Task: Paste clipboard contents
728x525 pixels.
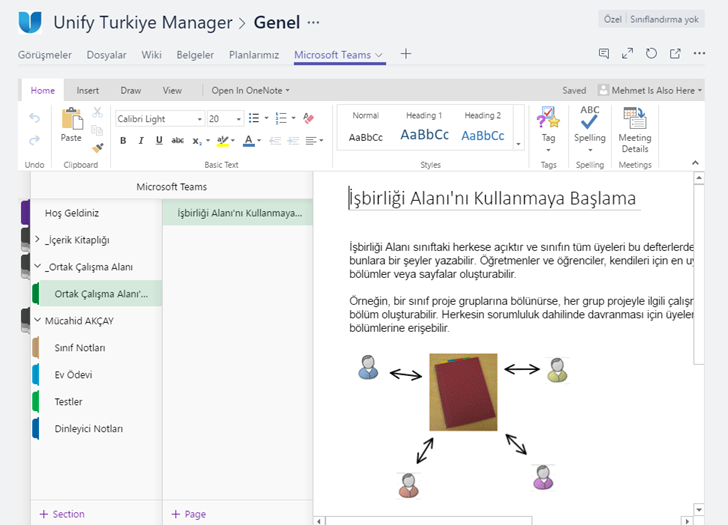Action: point(72,124)
